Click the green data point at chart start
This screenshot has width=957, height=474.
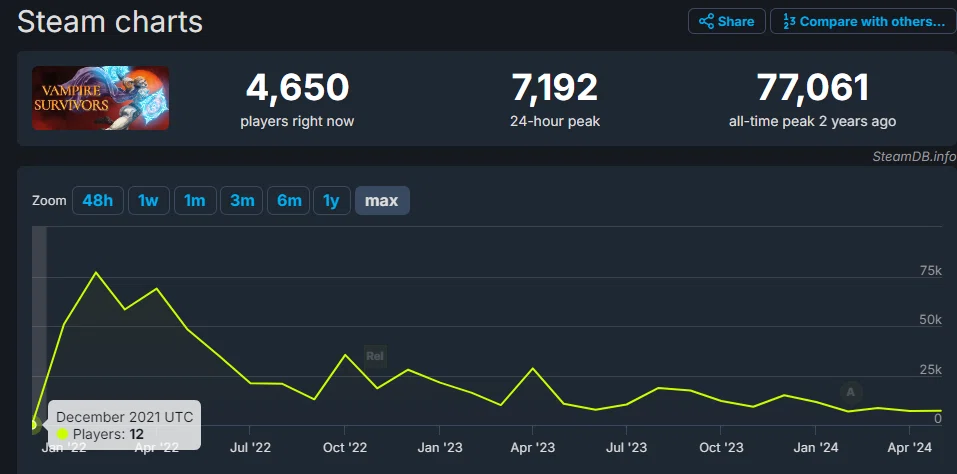(x=33, y=425)
